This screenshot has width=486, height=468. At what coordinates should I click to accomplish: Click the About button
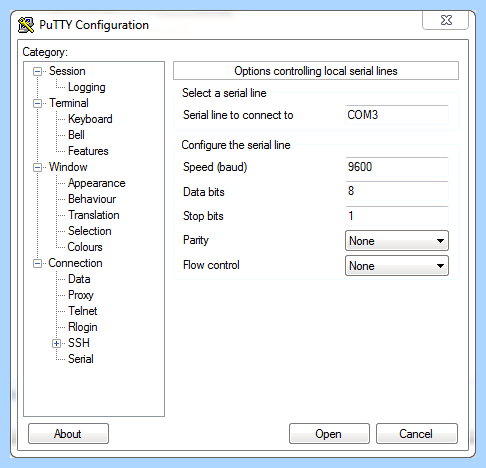(68, 434)
